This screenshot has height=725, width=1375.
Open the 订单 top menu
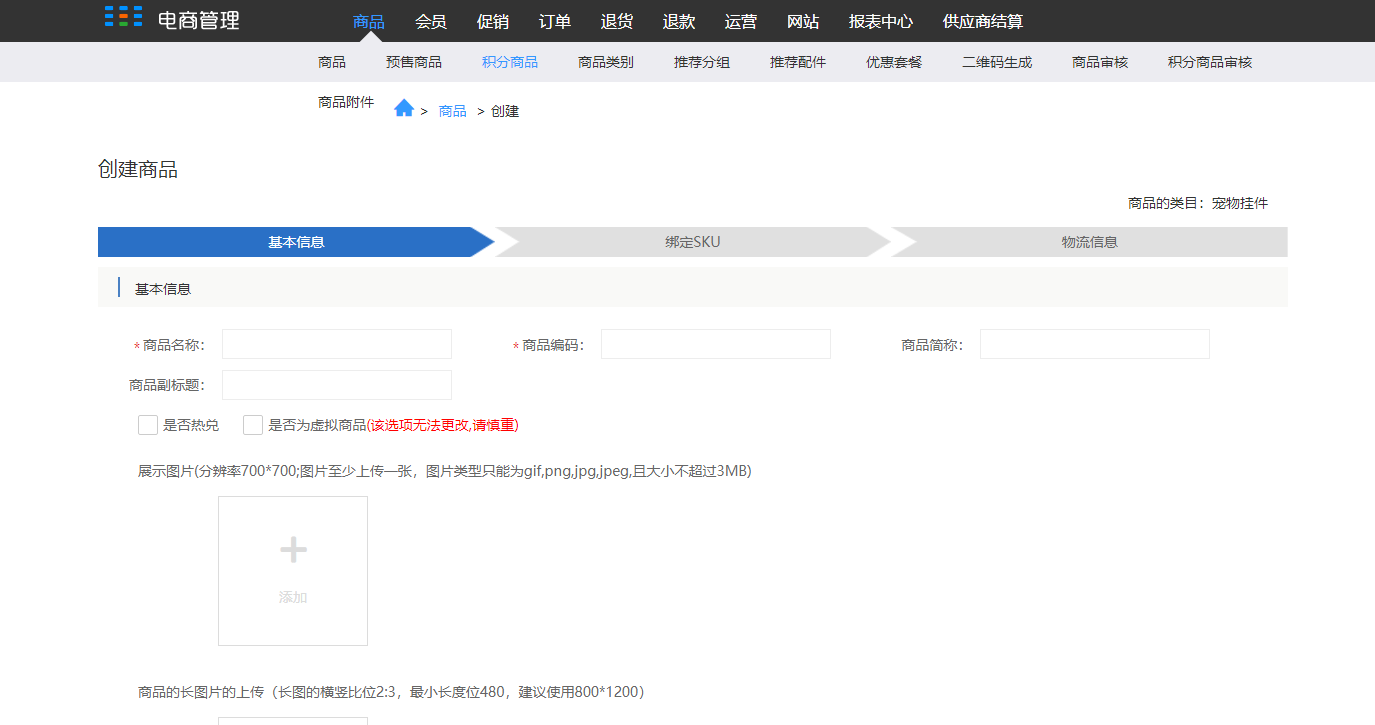tap(555, 22)
